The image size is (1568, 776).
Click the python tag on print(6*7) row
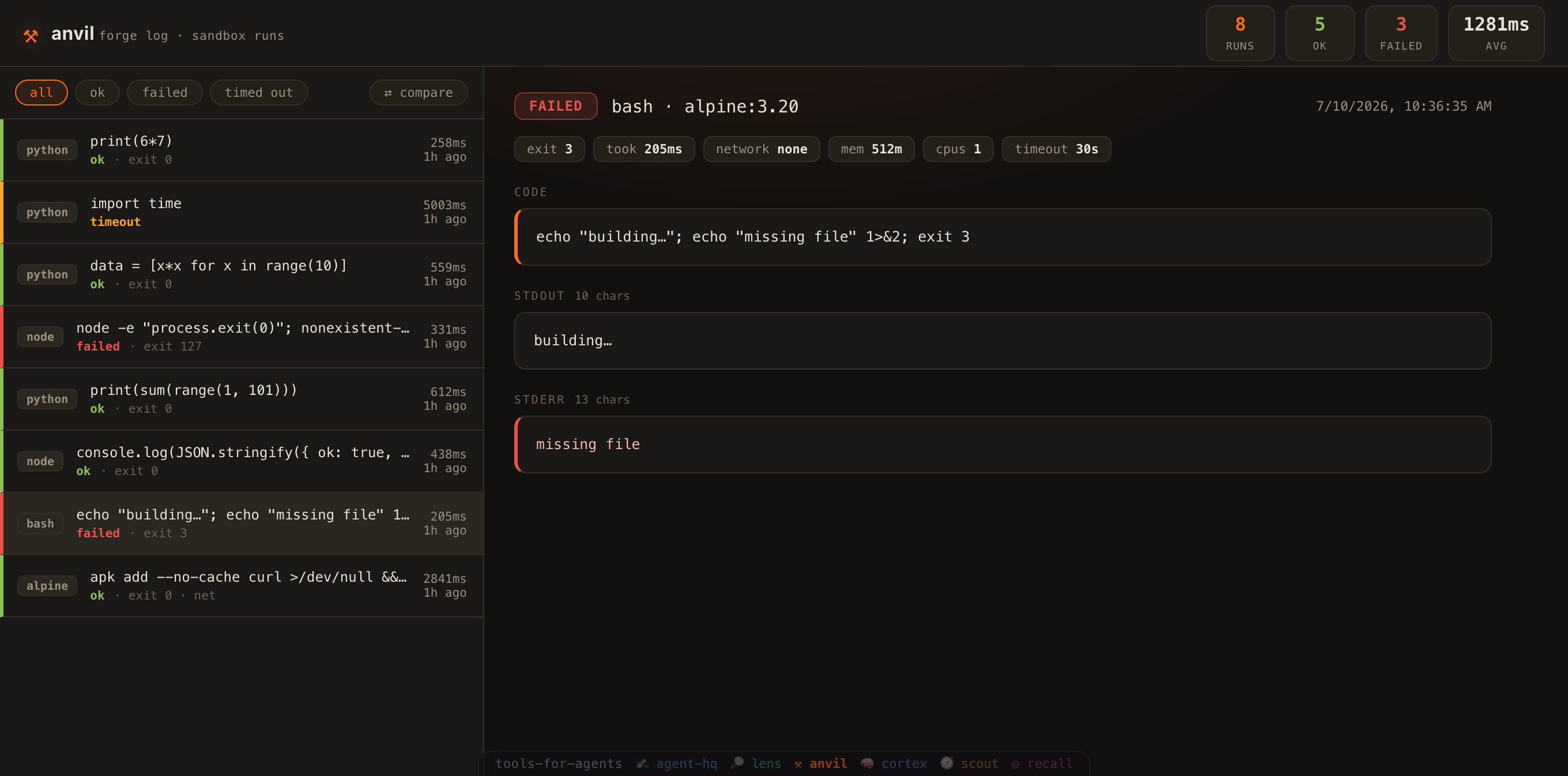pos(47,150)
